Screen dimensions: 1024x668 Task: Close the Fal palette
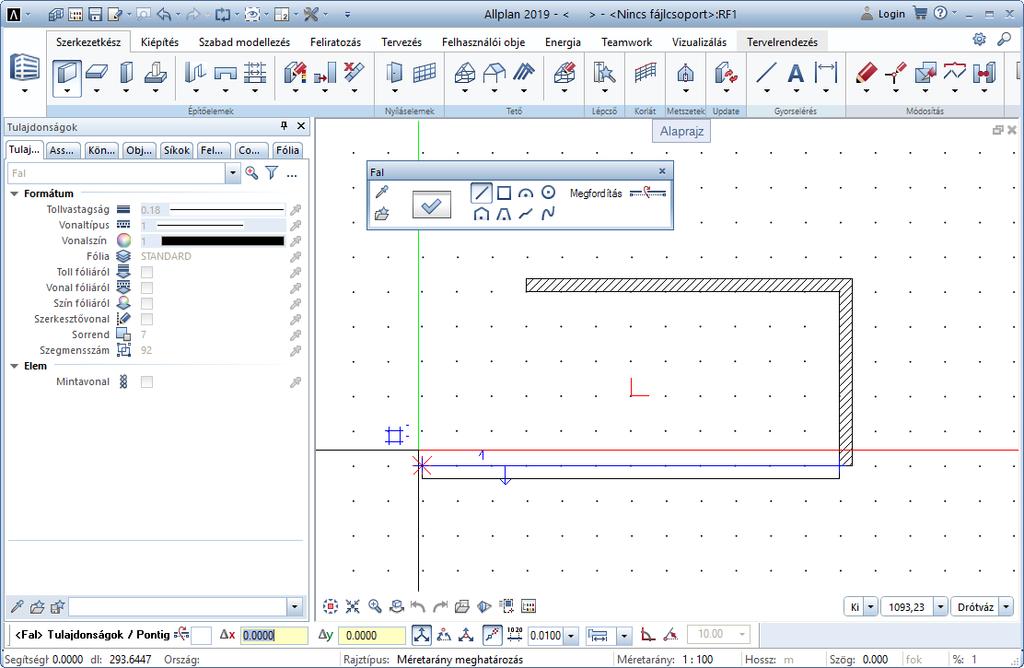click(x=662, y=171)
